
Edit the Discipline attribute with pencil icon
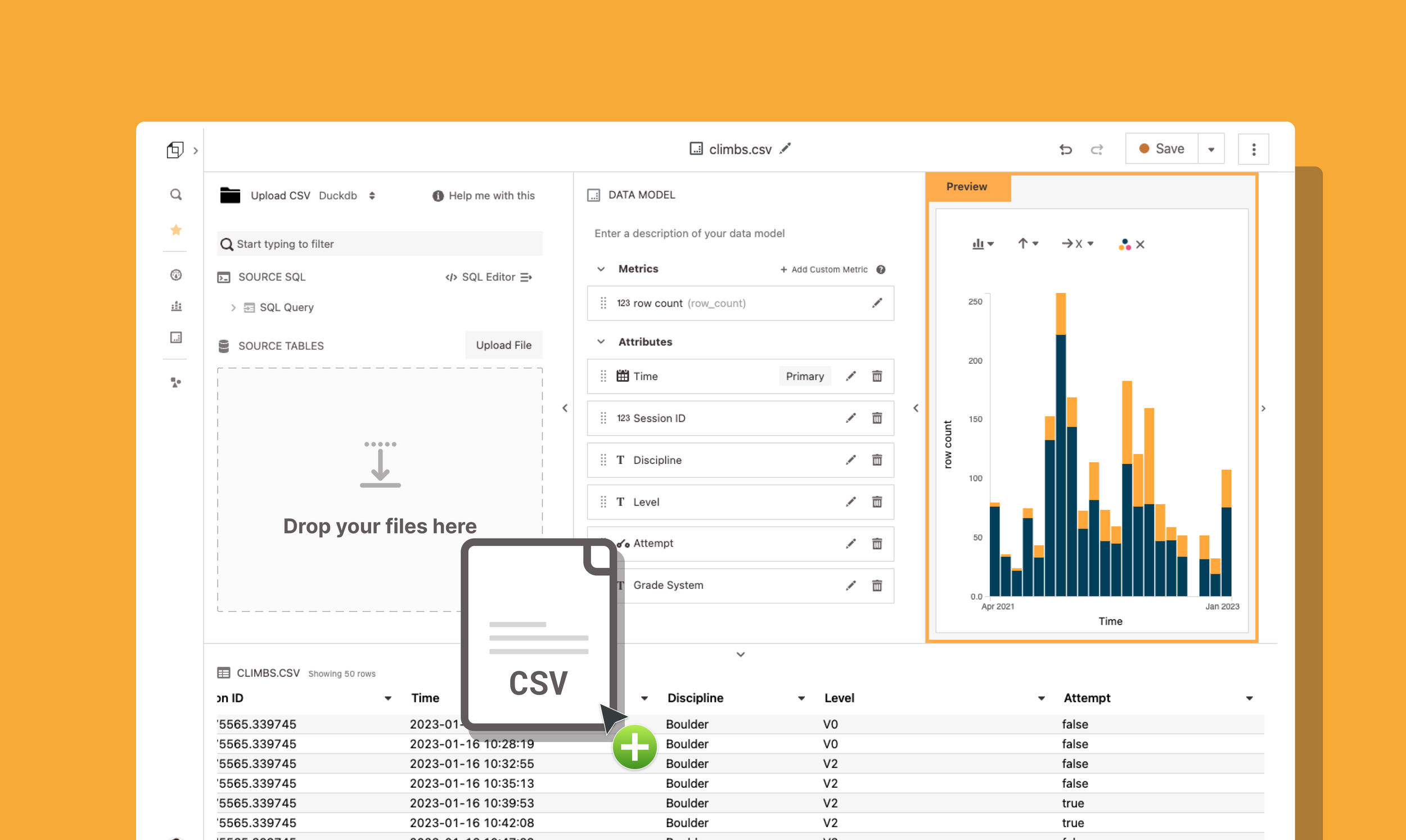[850, 460]
